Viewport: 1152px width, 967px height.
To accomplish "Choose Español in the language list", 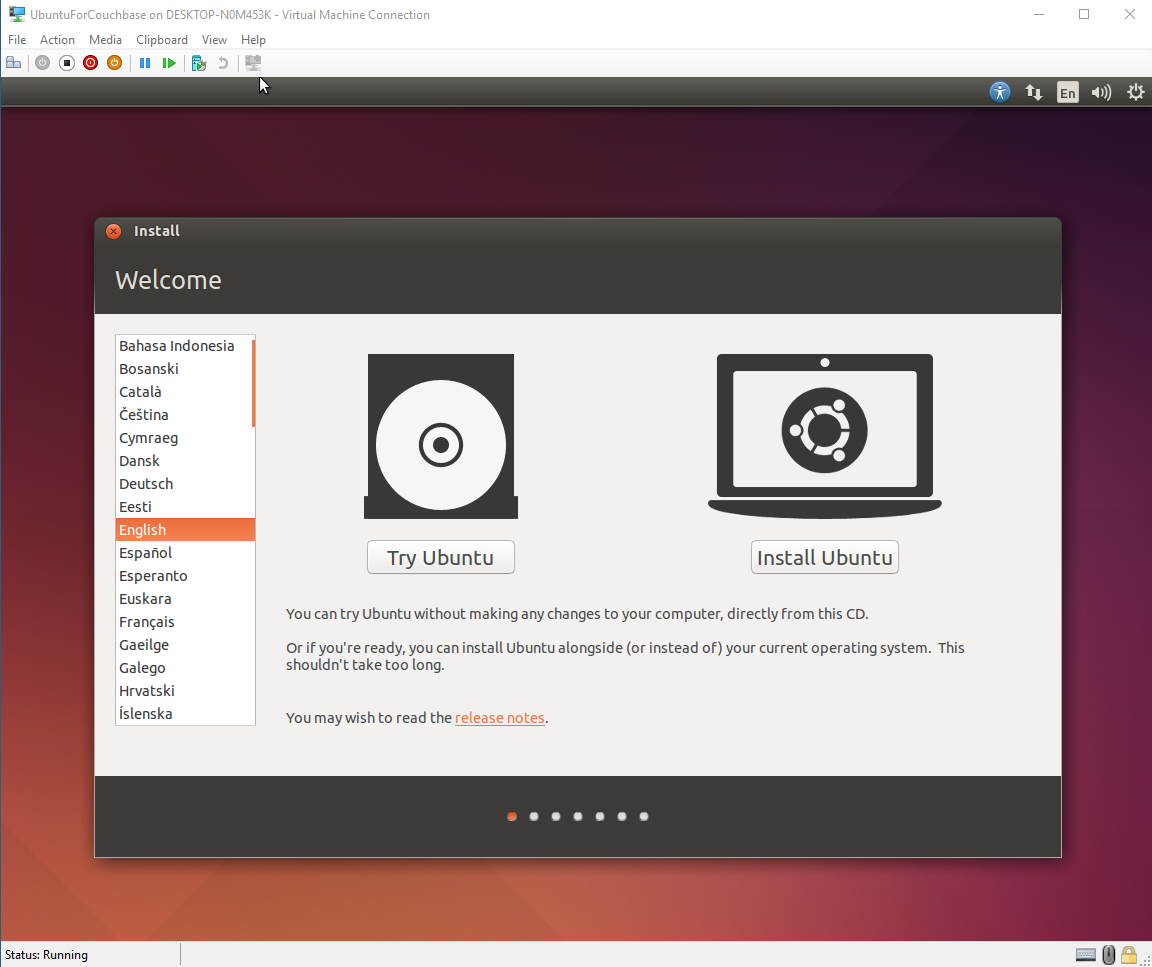I will point(145,552).
